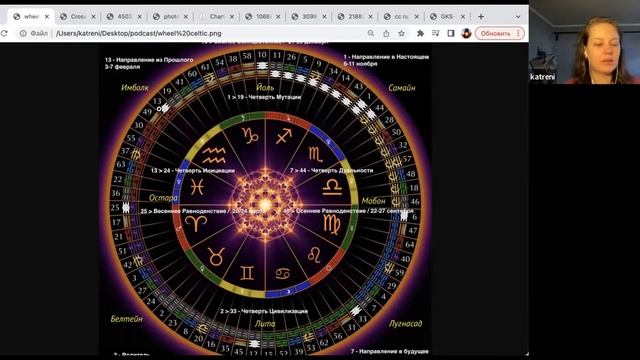This screenshot has height=360, width=640.
Task: Open the Extensions puzzle icon
Action: [420, 33]
